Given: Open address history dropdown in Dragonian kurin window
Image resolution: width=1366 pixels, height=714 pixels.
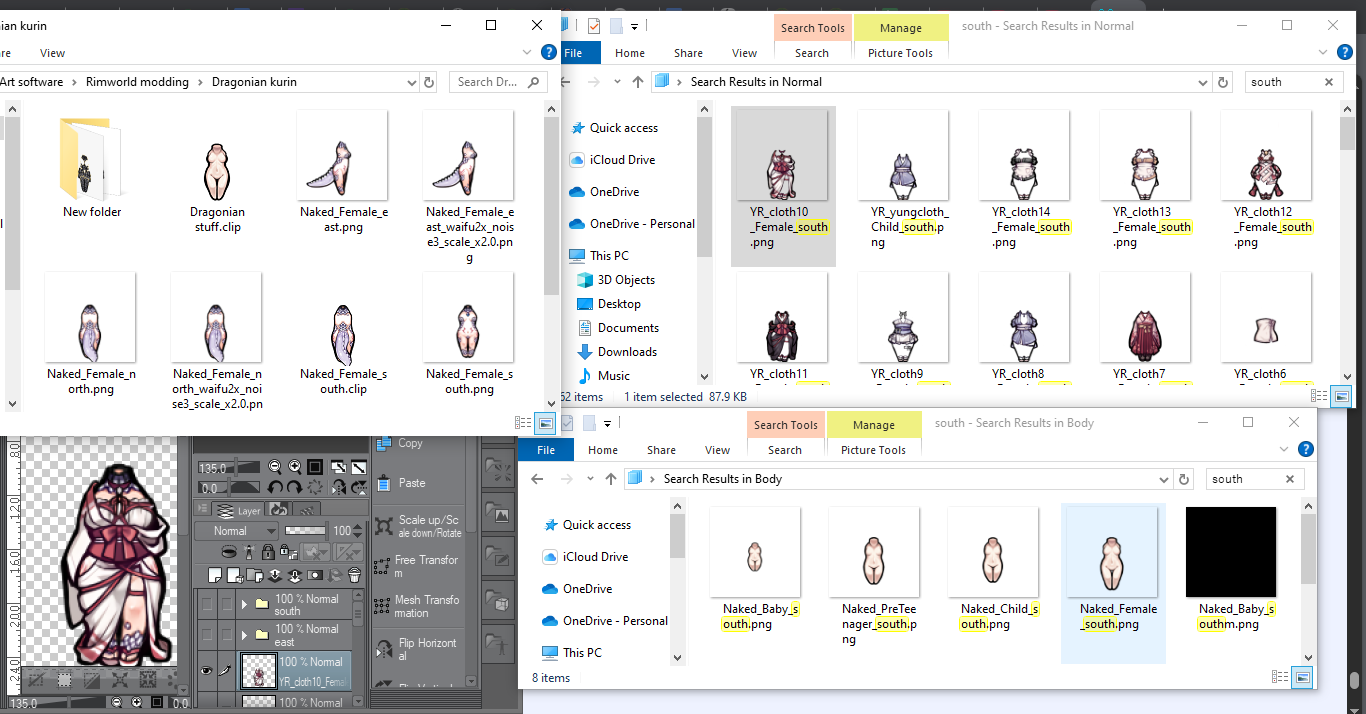Looking at the screenshot, I should click(413, 82).
